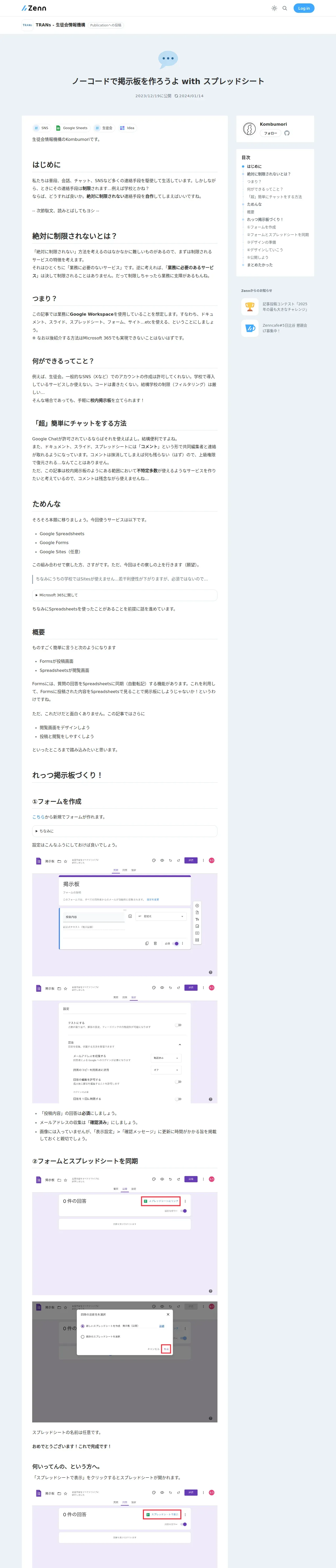
Task: Follow the こちら link to create a form
Action: pos(38,817)
